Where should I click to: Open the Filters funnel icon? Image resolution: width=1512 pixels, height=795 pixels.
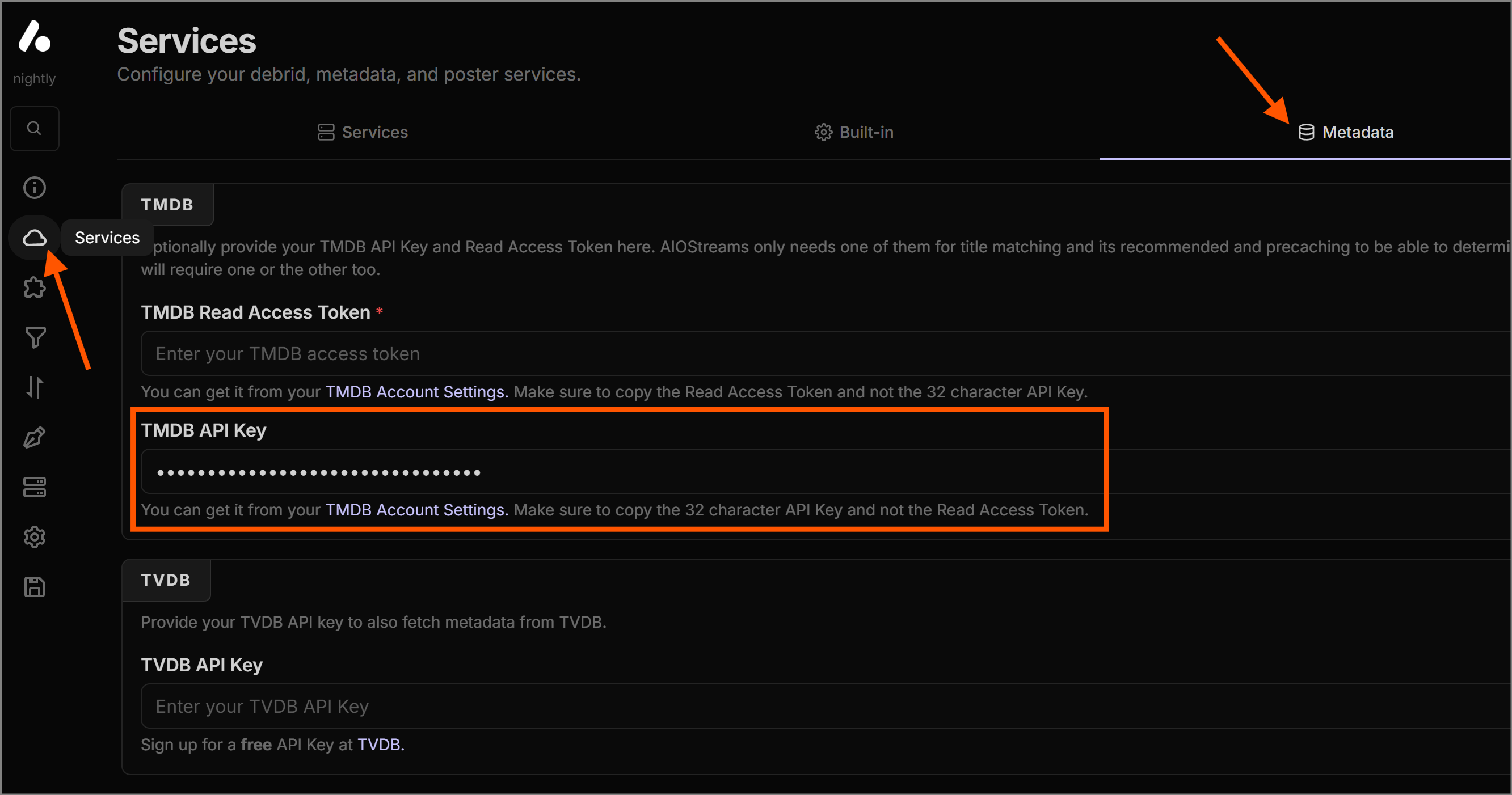(35, 337)
